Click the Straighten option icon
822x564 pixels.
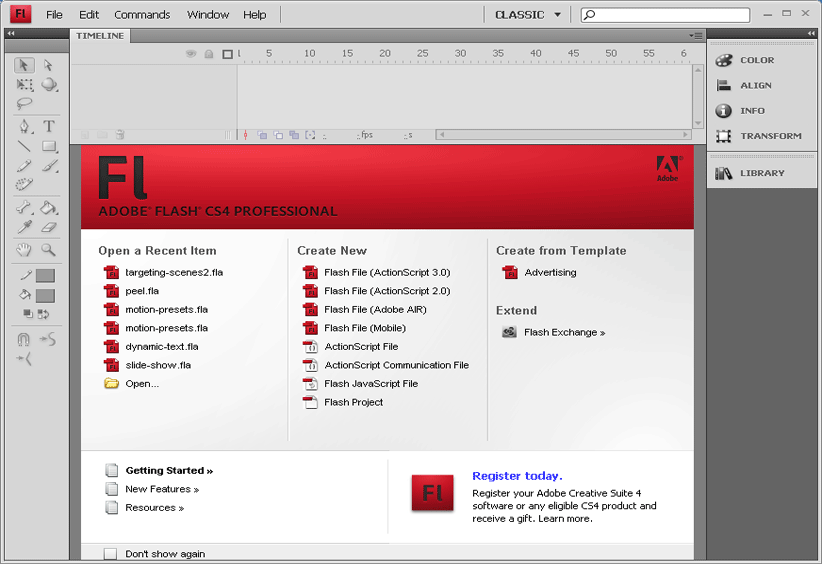(24, 359)
